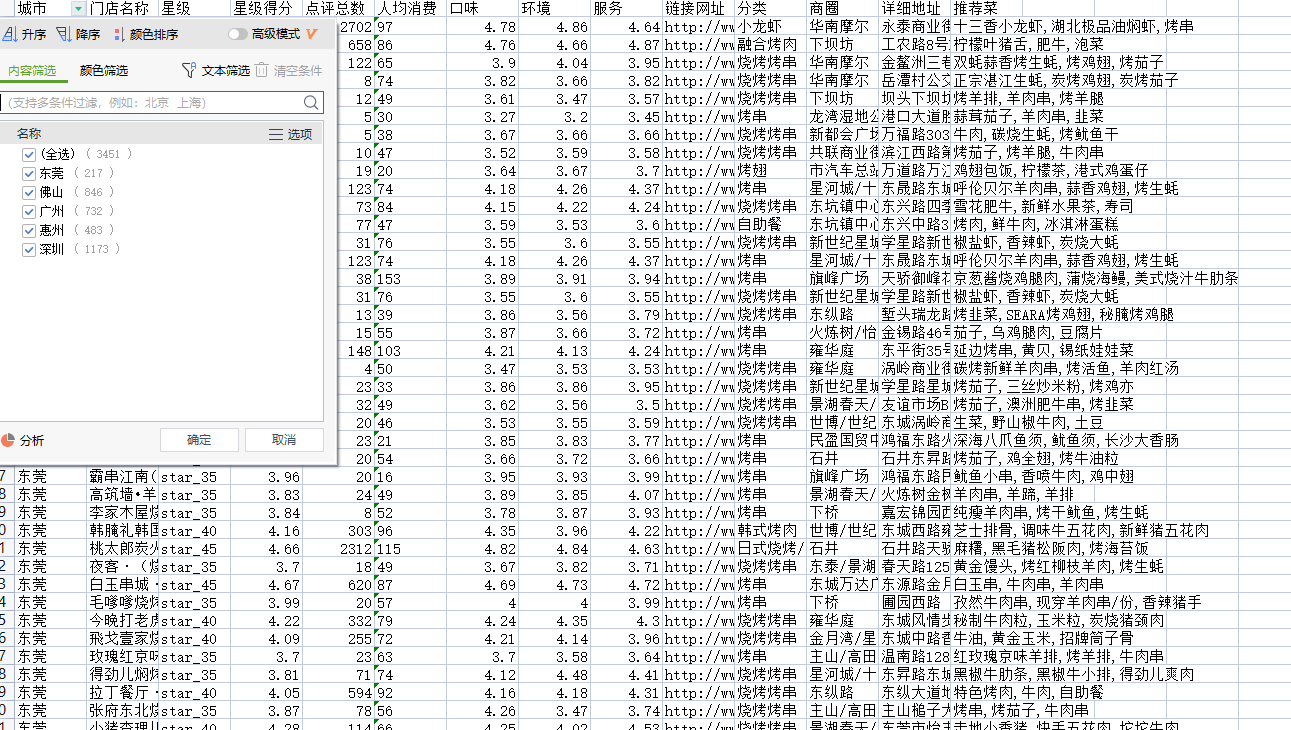Uncheck the (全选) checkbox
Viewport: 1291px width, 730px height.
point(29,154)
